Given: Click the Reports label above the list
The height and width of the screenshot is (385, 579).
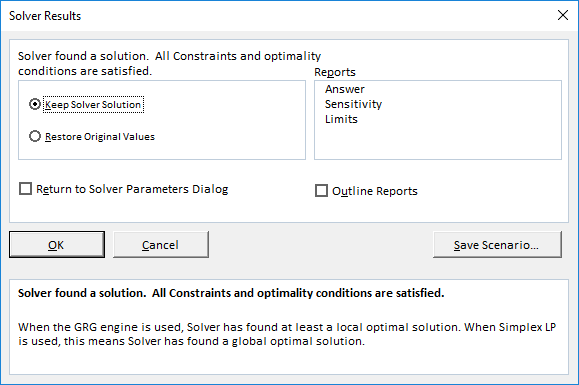Looking at the screenshot, I should pyautogui.click(x=335, y=72).
